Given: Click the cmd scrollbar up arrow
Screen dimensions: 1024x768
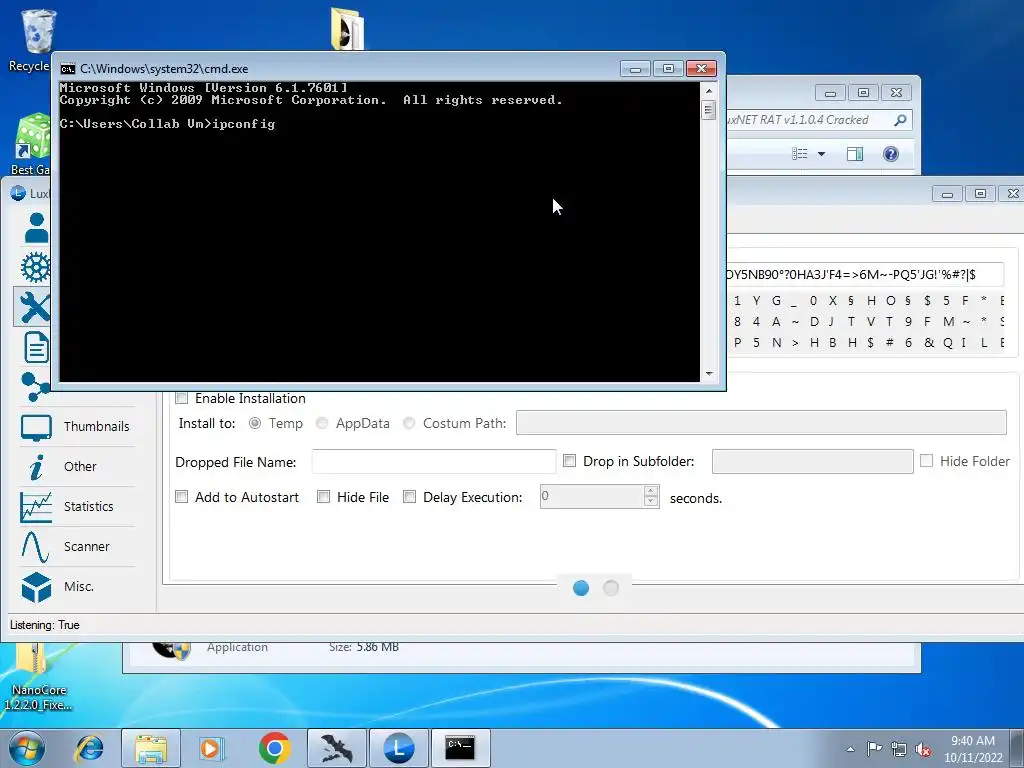Looking at the screenshot, I should coord(709,91).
